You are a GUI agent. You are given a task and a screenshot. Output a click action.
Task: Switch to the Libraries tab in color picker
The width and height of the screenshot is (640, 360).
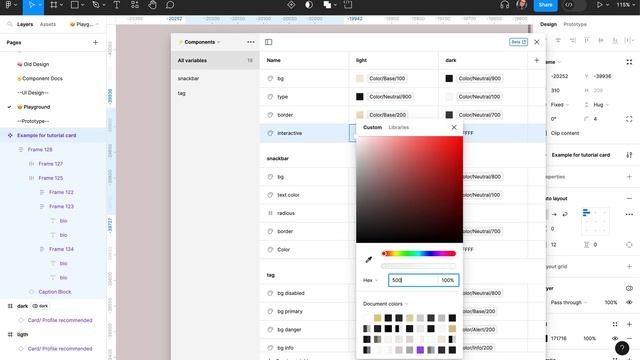398,127
